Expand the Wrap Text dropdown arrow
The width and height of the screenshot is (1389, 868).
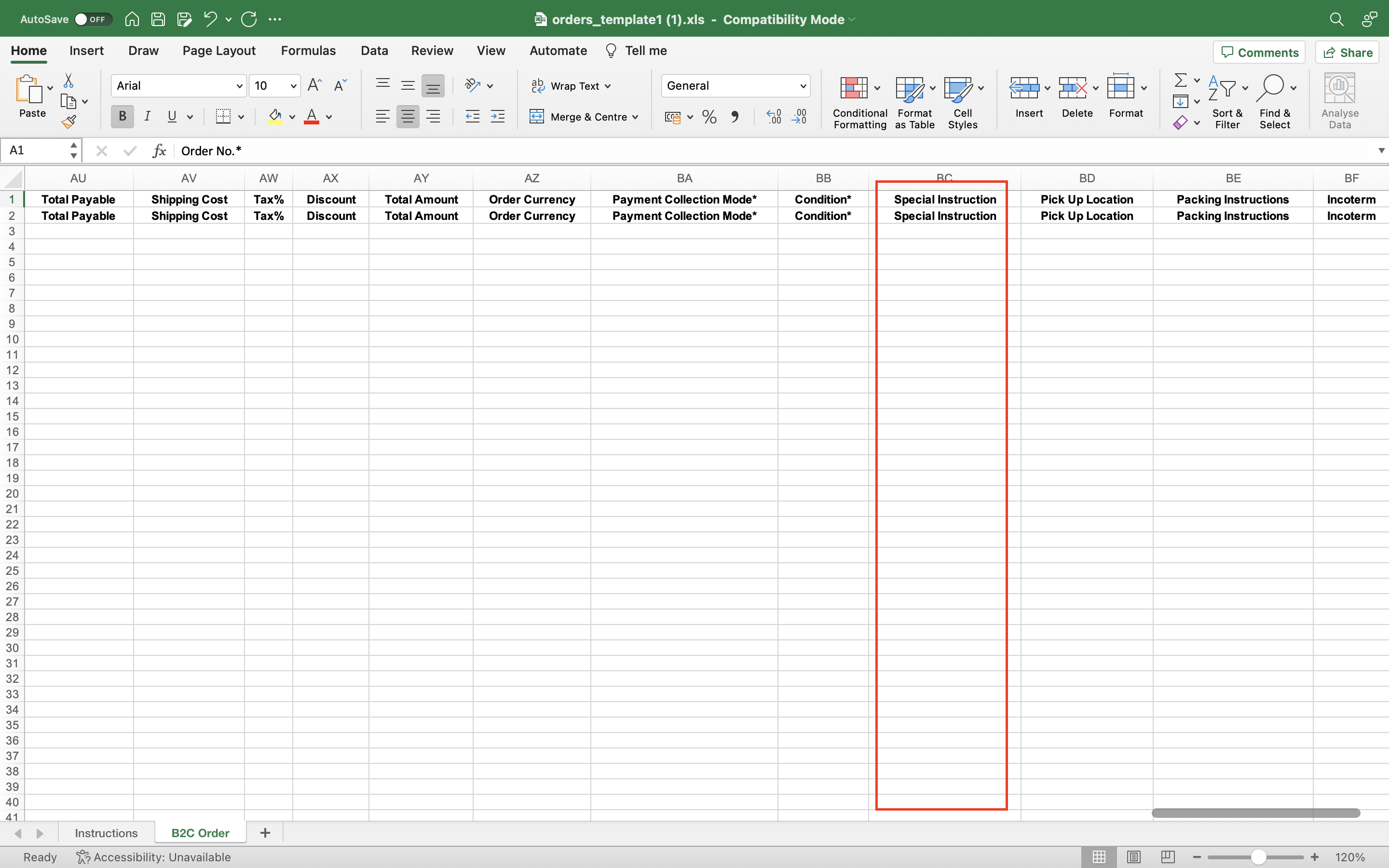[x=608, y=86]
